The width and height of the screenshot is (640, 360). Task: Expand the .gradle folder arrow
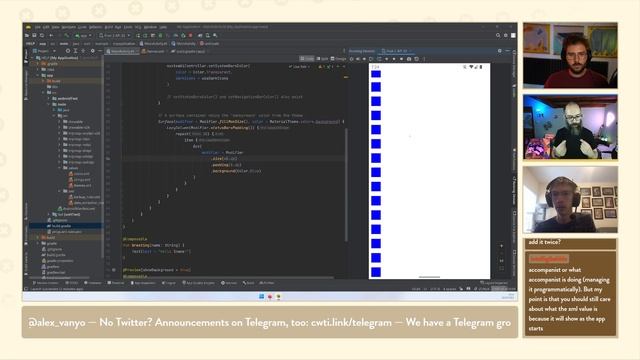click(38, 64)
